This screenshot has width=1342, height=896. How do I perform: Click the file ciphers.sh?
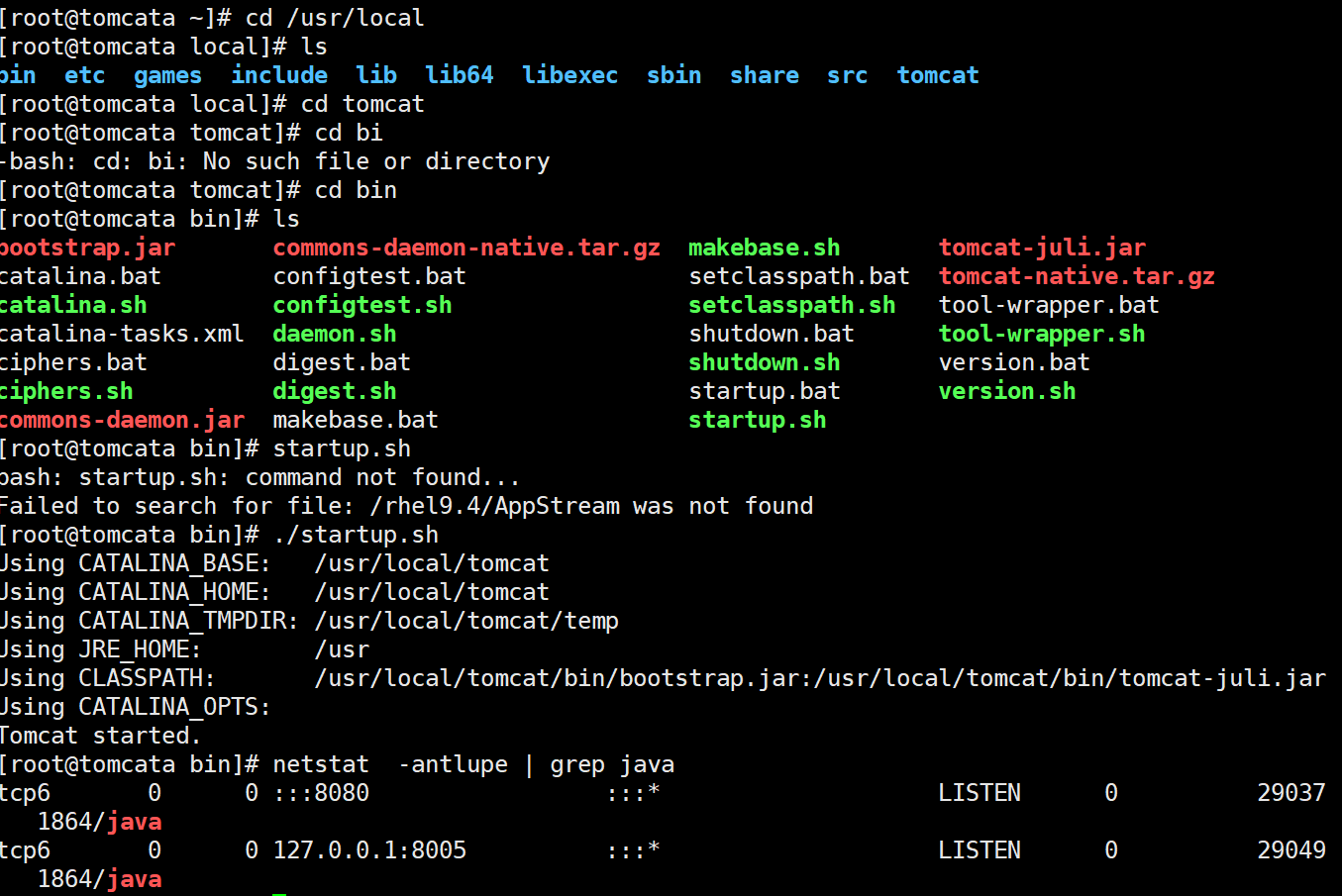pyautogui.click(x=66, y=391)
